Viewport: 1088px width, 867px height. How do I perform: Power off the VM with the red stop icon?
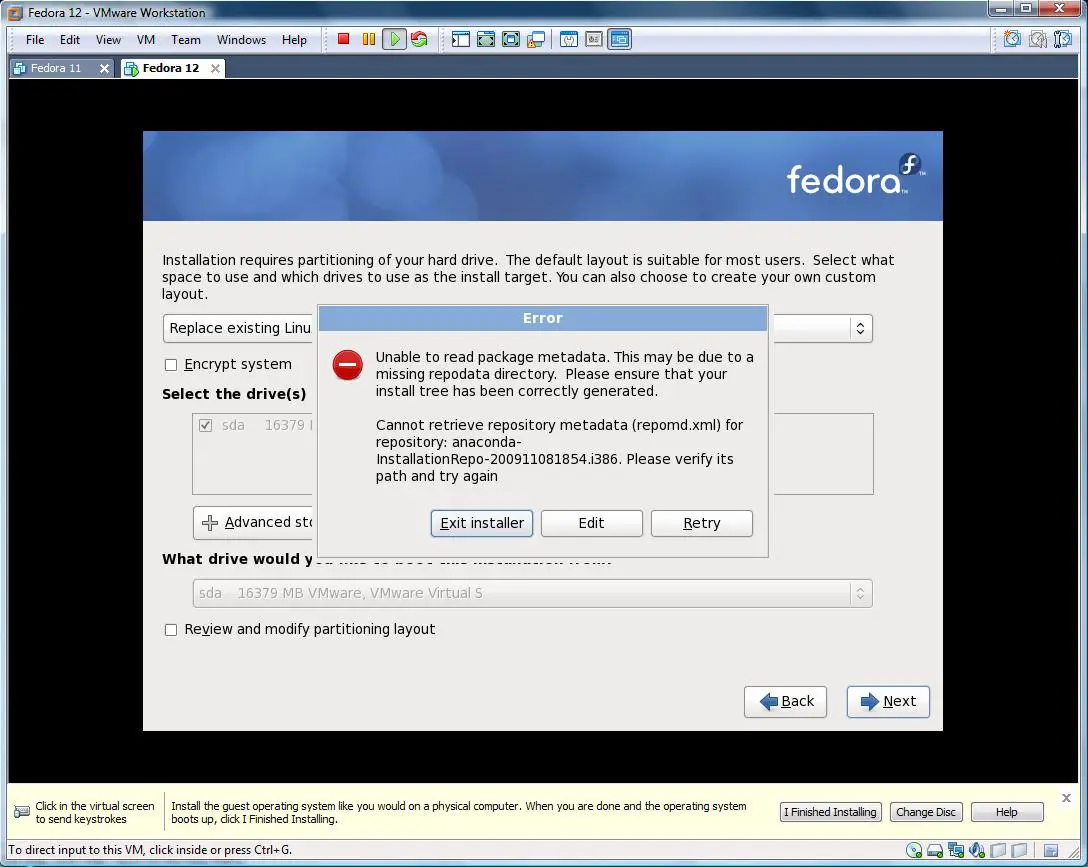pyautogui.click(x=343, y=40)
